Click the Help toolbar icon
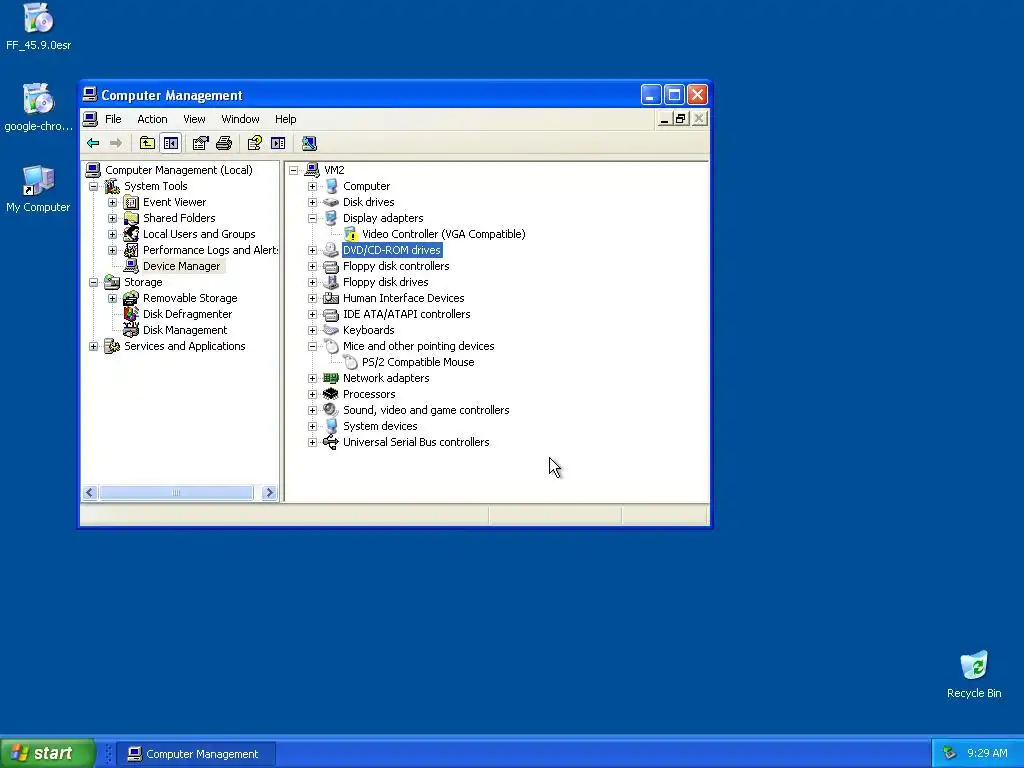Image resolution: width=1024 pixels, height=768 pixels. click(x=255, y=143)
